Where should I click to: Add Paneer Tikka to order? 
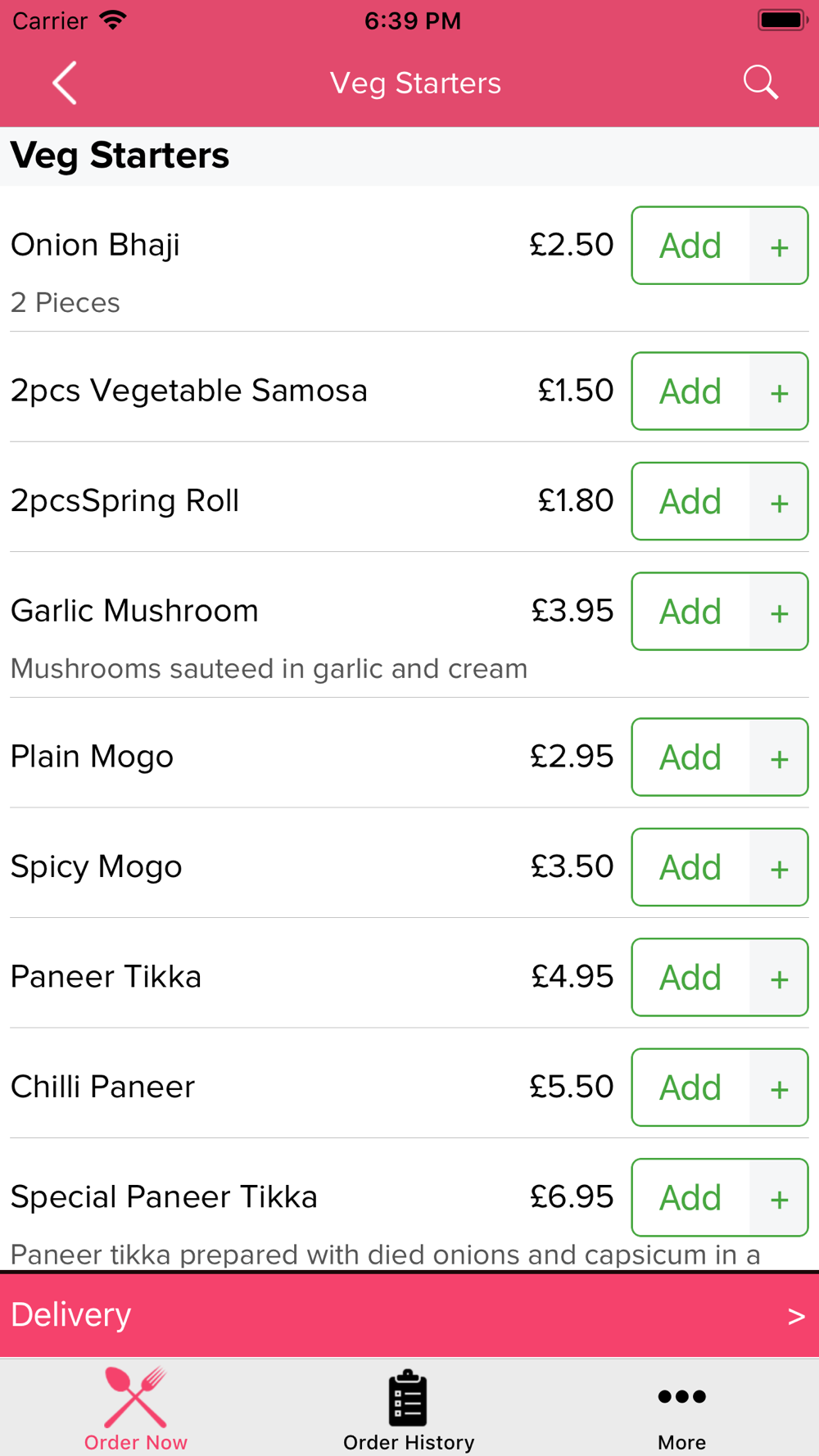click(690, 977)
